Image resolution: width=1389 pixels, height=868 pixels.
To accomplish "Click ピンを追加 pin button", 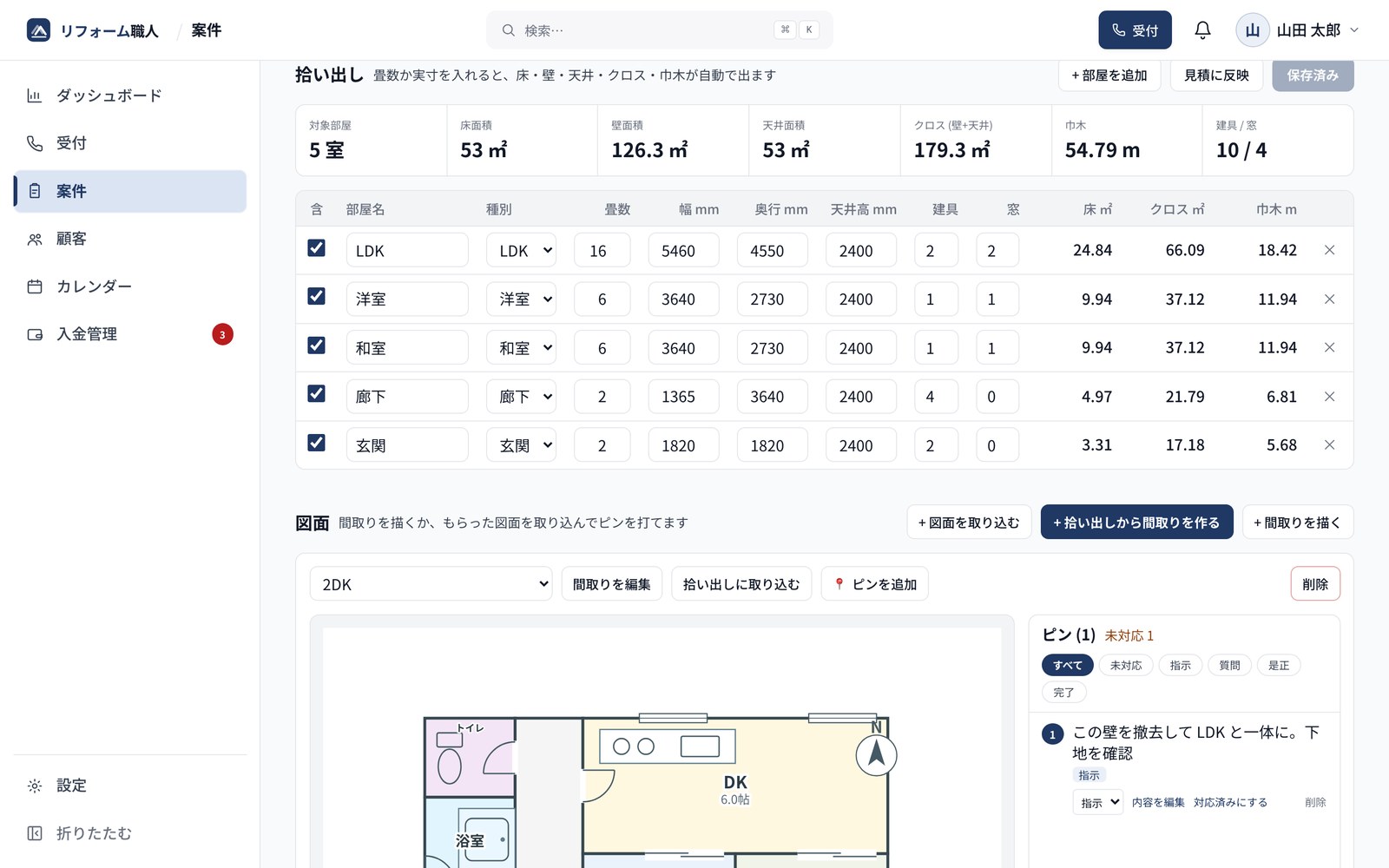I will coord(874,583).
